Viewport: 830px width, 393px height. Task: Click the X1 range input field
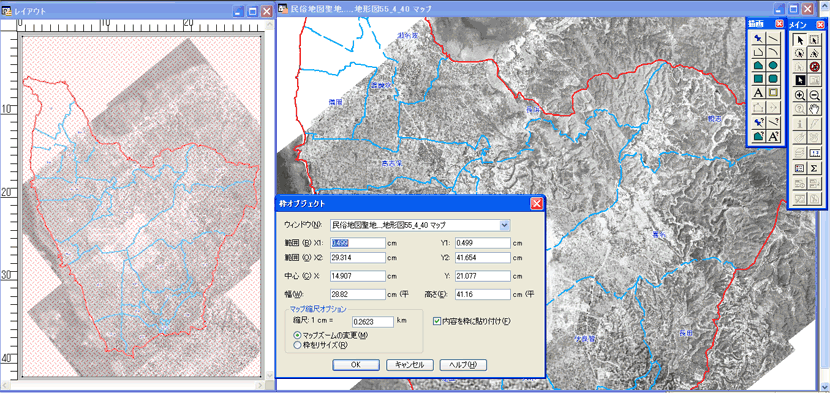(358, 243)
